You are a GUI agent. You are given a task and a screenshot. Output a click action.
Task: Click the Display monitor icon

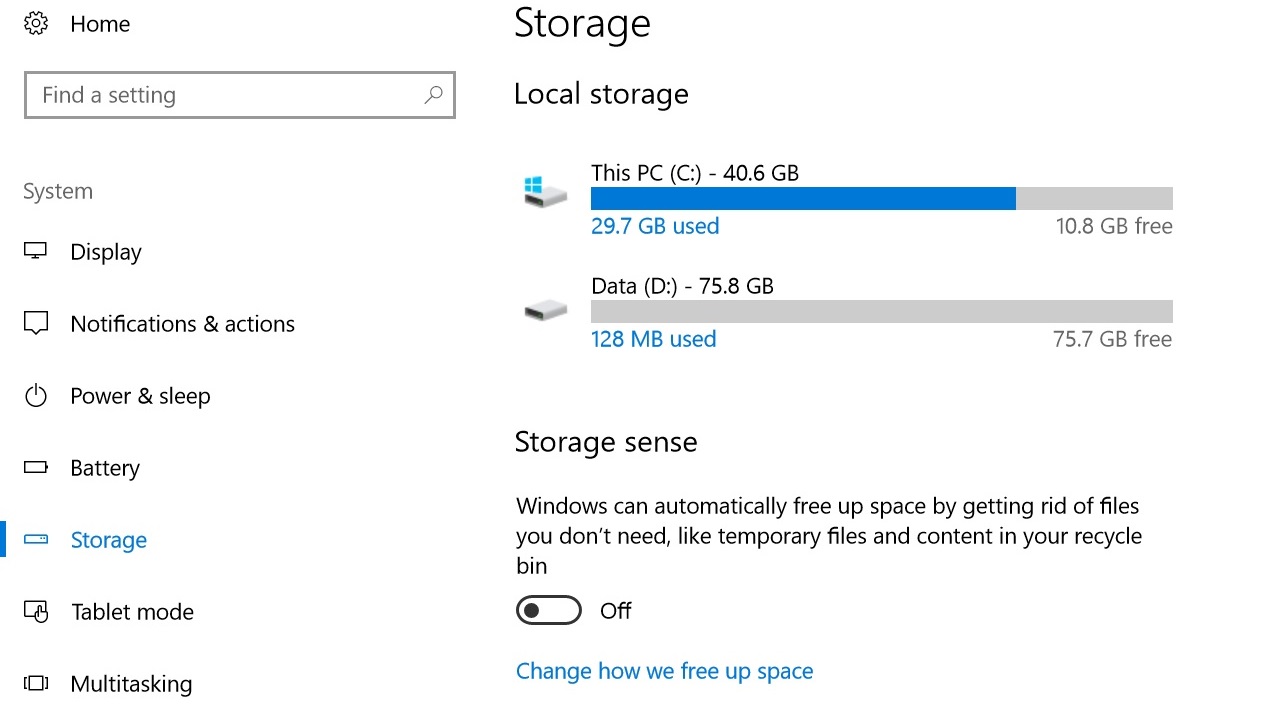pos(36,252)
